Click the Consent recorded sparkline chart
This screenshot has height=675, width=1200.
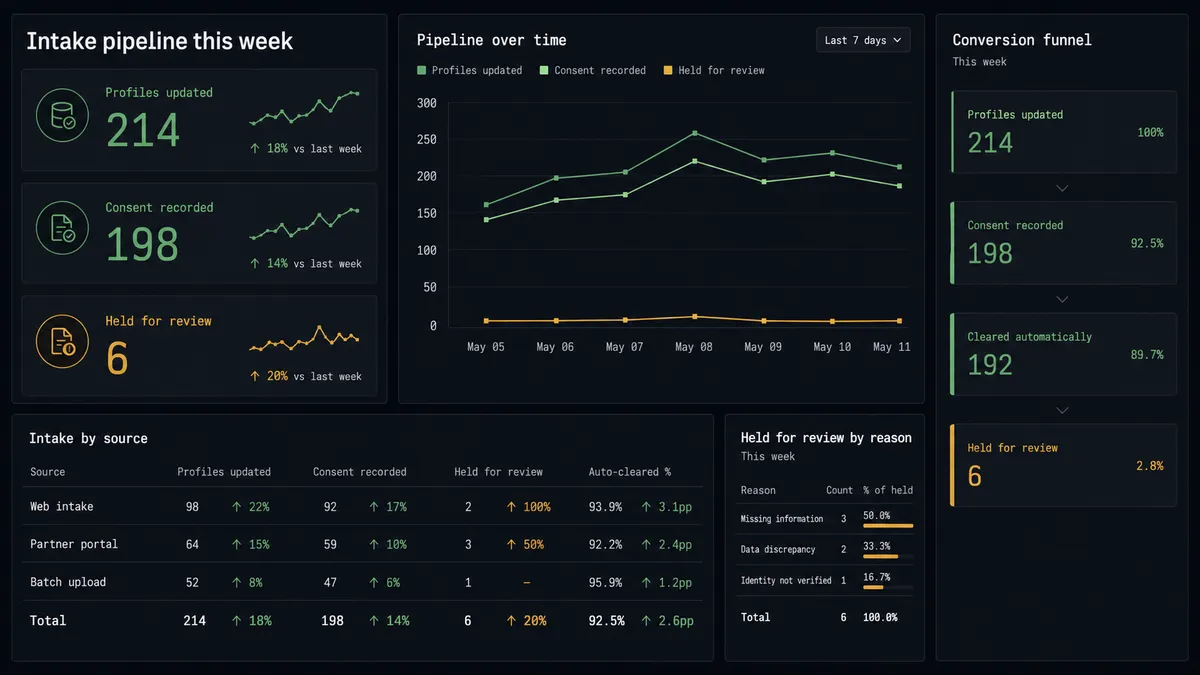[x=304, y=223]
